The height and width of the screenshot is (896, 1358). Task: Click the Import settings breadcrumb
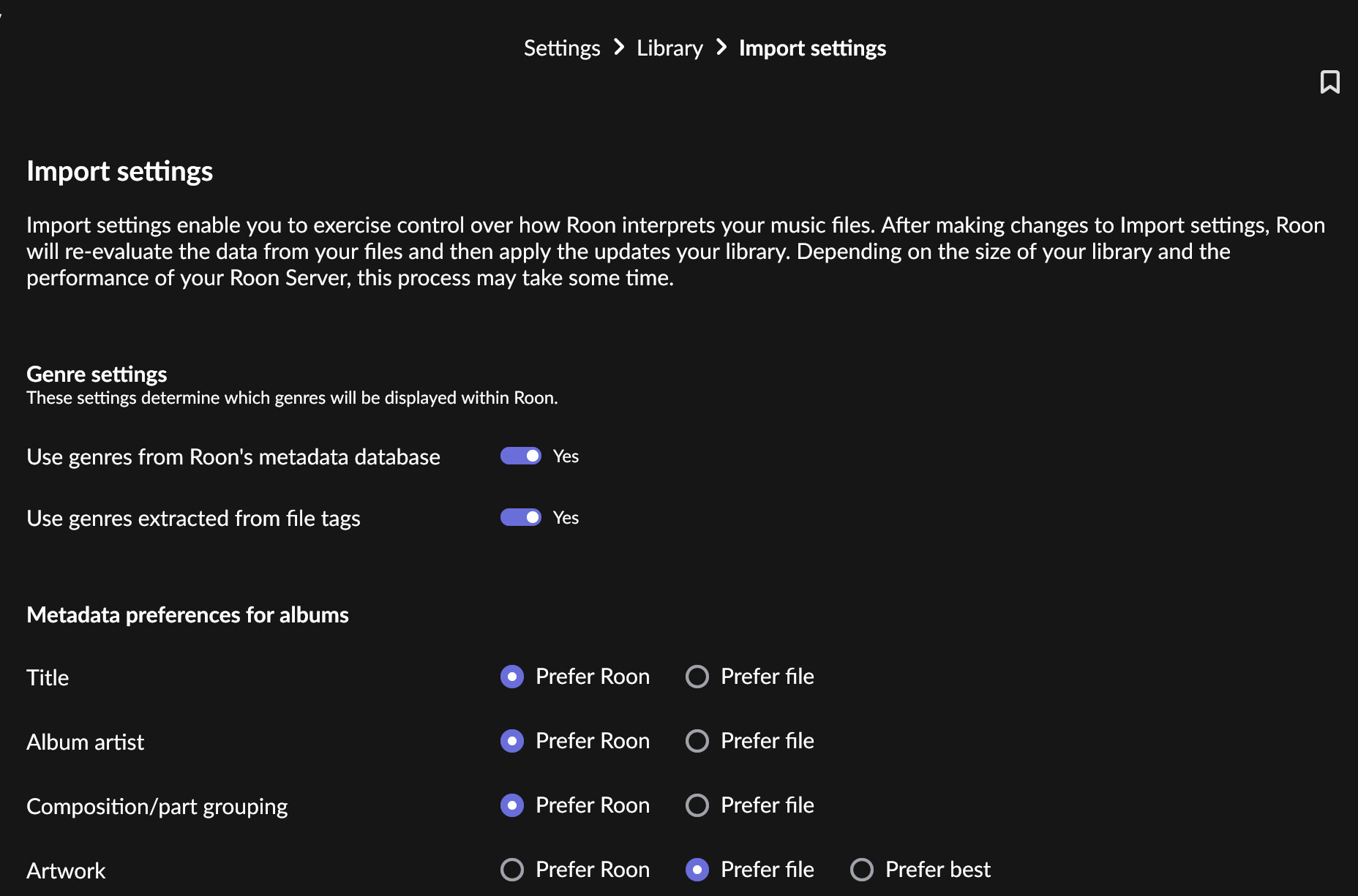(812, 48)
